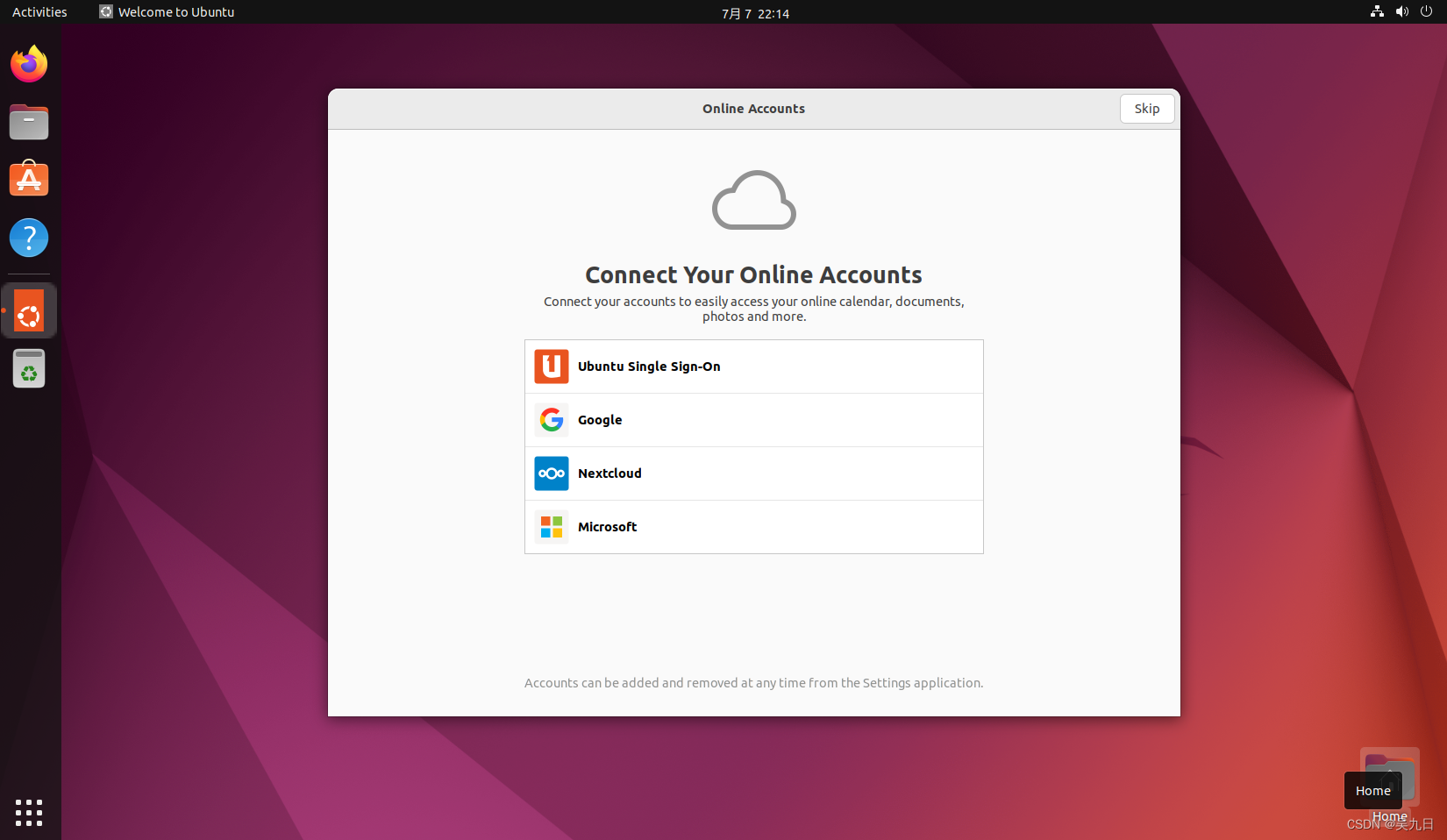Show Applications grid button
Viewport: 1447px width, 840px height.
coord(29,812)
